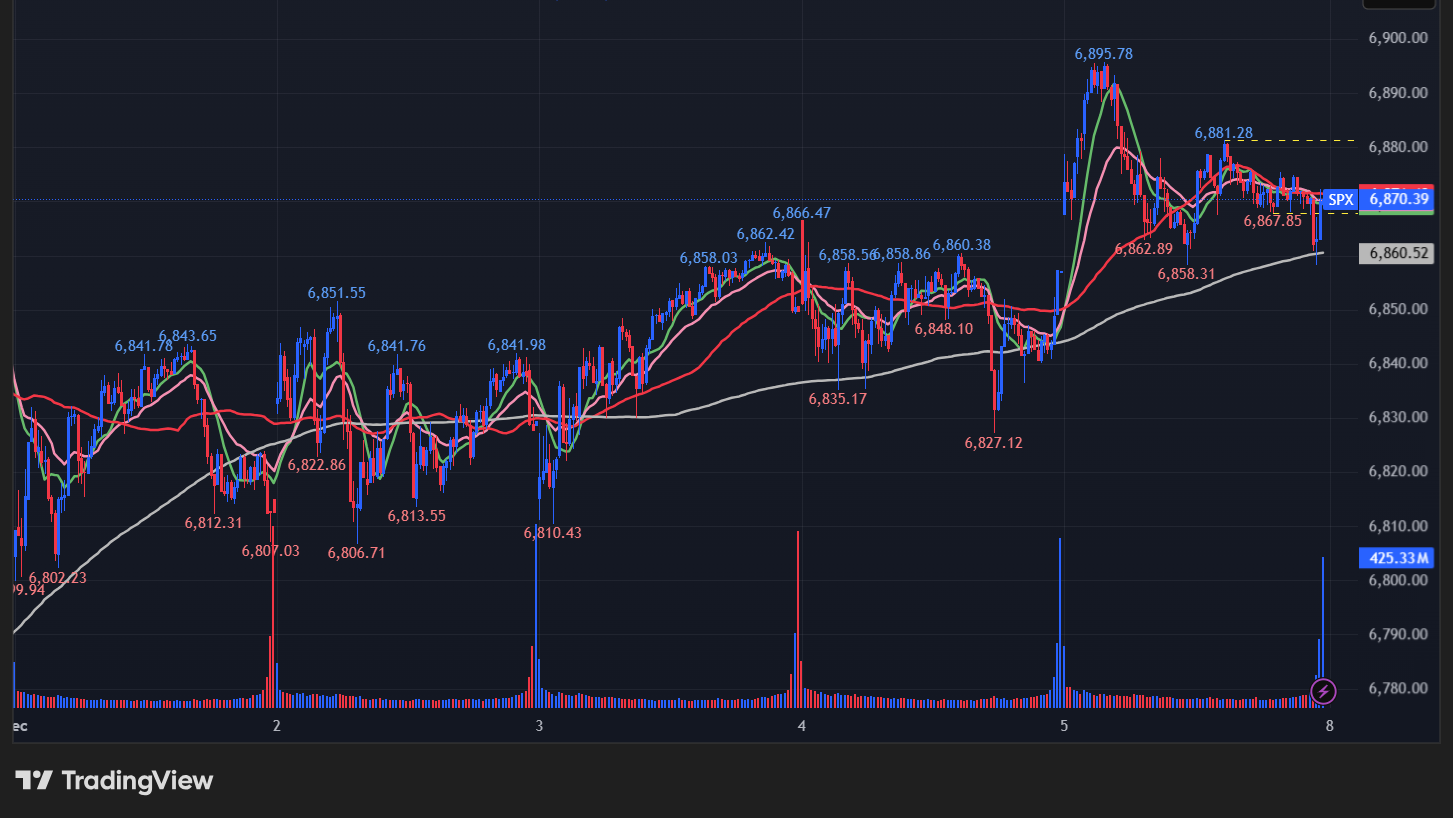Click date 3 on the time axis

click(x=539, y=725)
